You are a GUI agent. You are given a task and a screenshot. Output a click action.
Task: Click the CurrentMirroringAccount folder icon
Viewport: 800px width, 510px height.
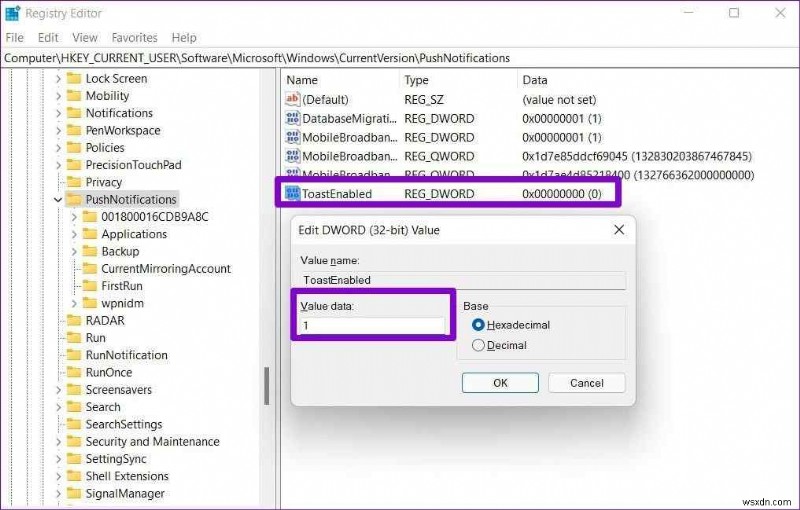pos(90,269)
